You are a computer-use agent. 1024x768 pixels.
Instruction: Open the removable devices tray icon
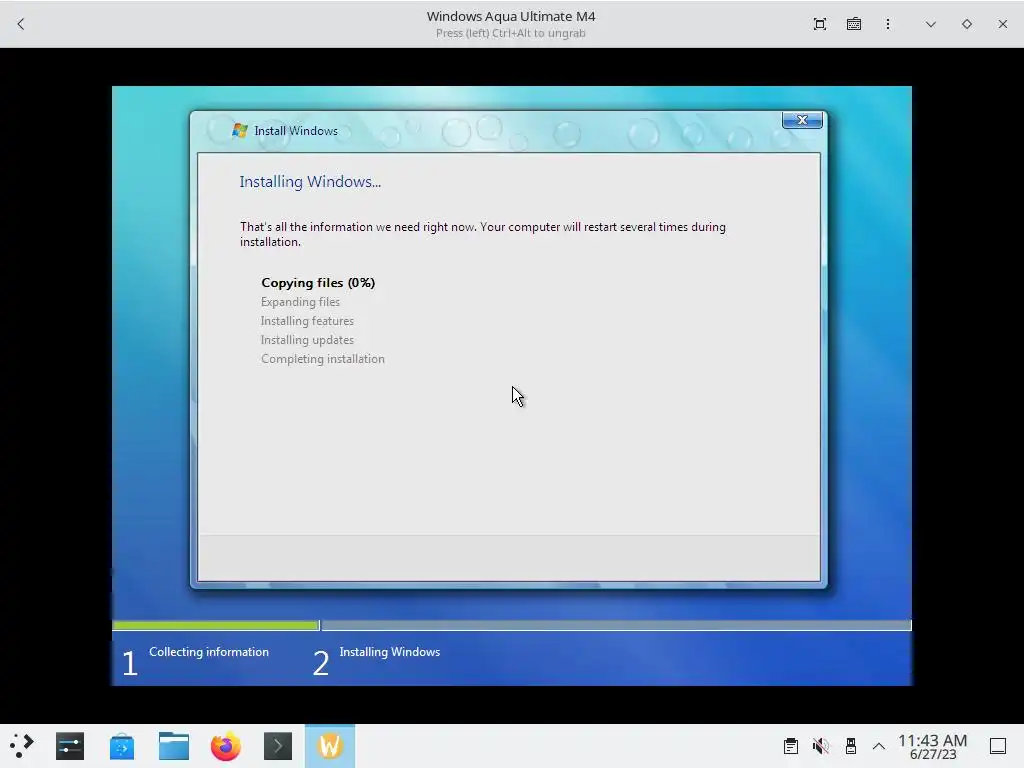tap(850, 746)
